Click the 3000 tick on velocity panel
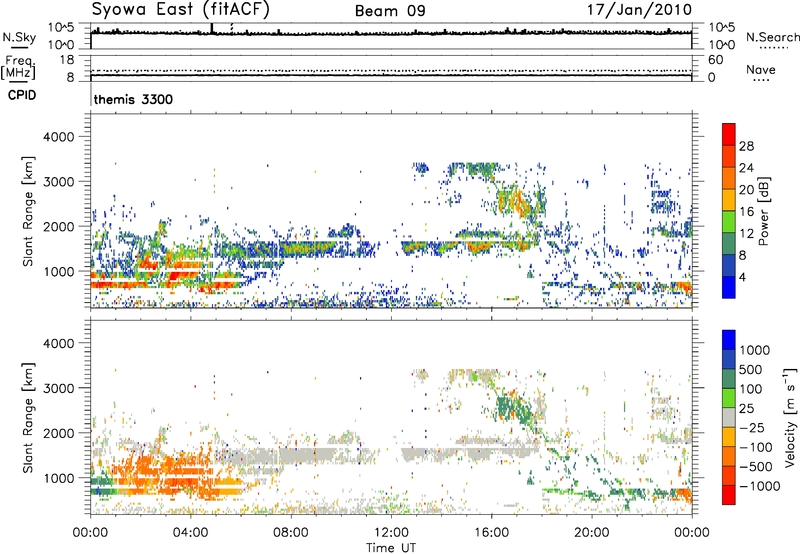The width and height of the screenshot is (800, 554). pos(58,388)
